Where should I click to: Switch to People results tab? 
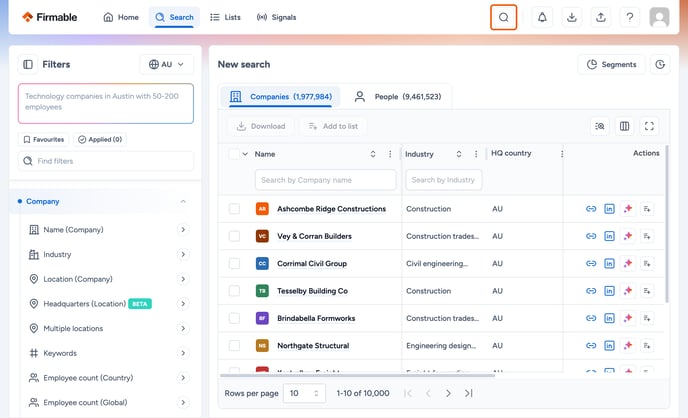(398, 96)
